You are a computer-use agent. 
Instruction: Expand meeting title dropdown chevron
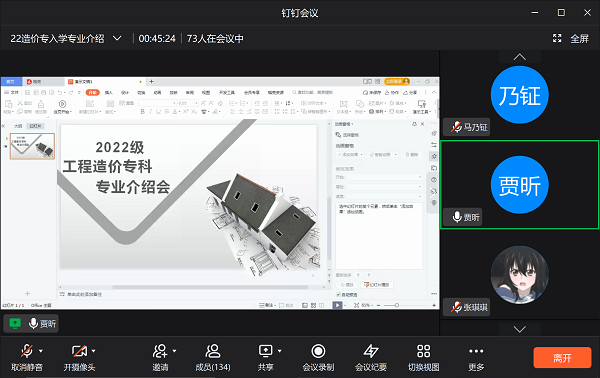pos(117,38)
